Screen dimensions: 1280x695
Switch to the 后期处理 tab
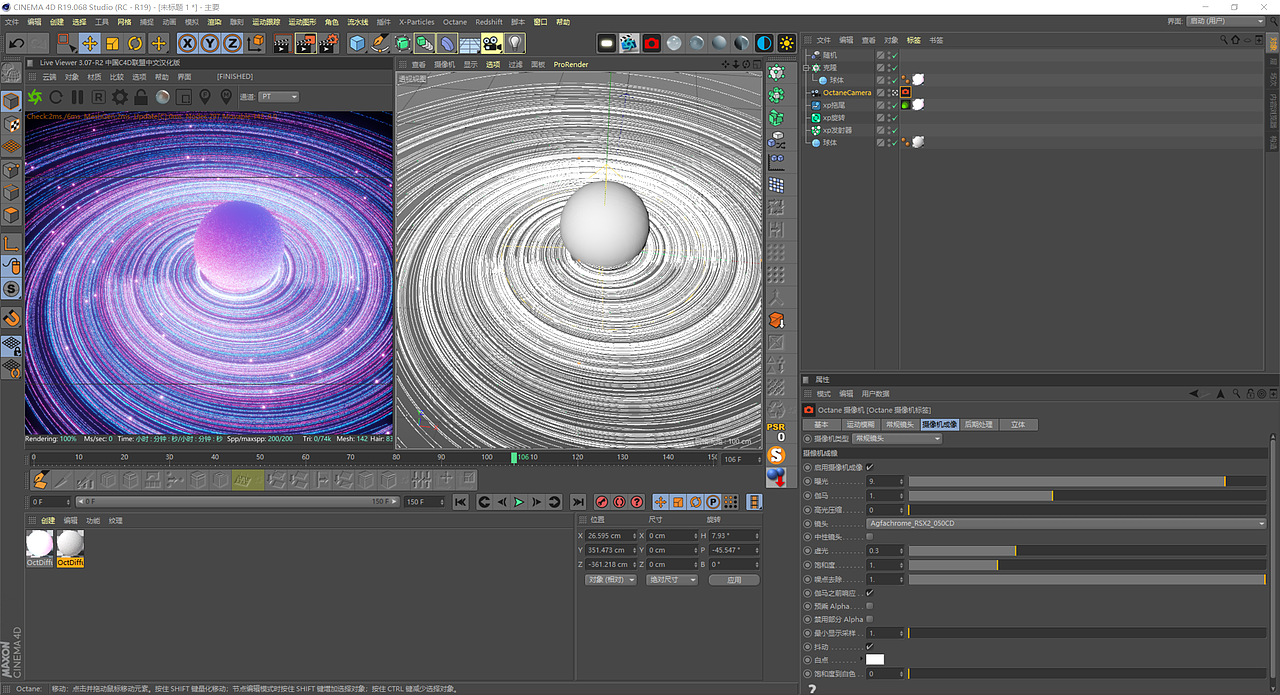coord(978,425)
